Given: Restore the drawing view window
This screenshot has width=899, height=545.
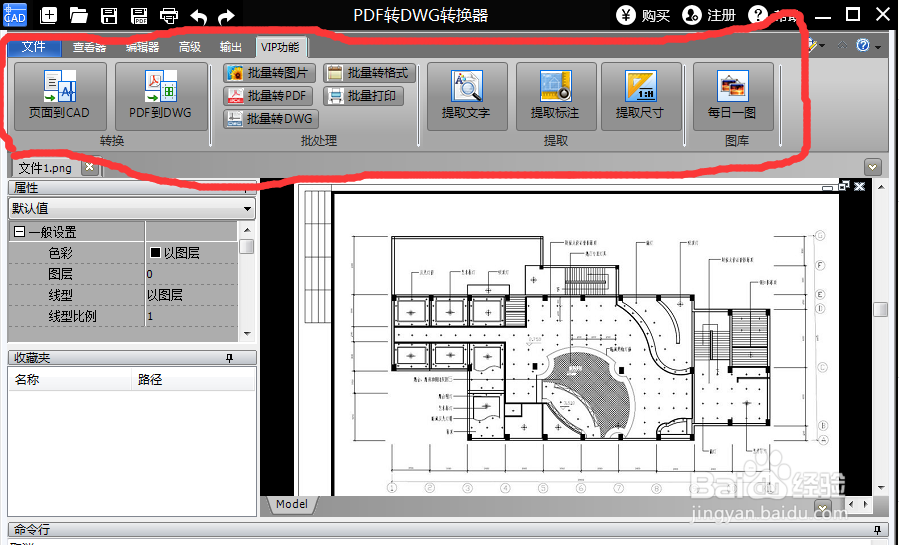Looking at the screenshot, I should (x=843, y=186).
